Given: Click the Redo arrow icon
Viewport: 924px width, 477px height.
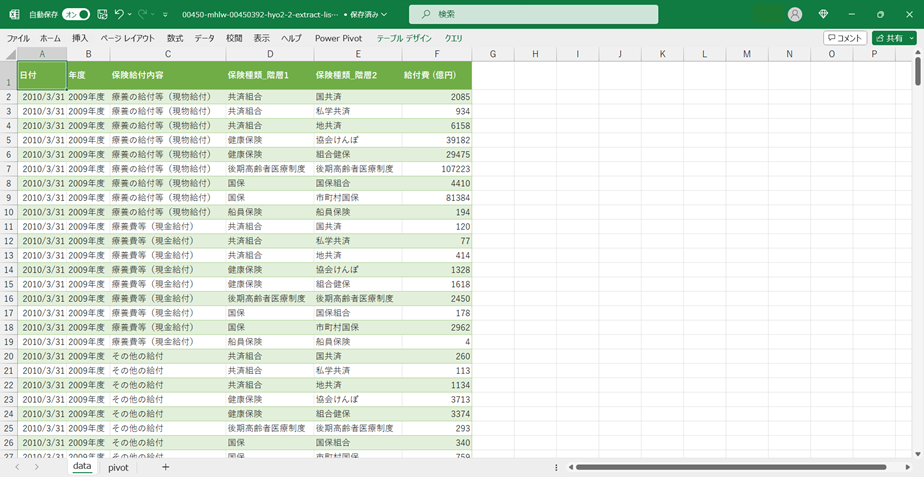Looking at the screenshot, I should pos(143,14).
